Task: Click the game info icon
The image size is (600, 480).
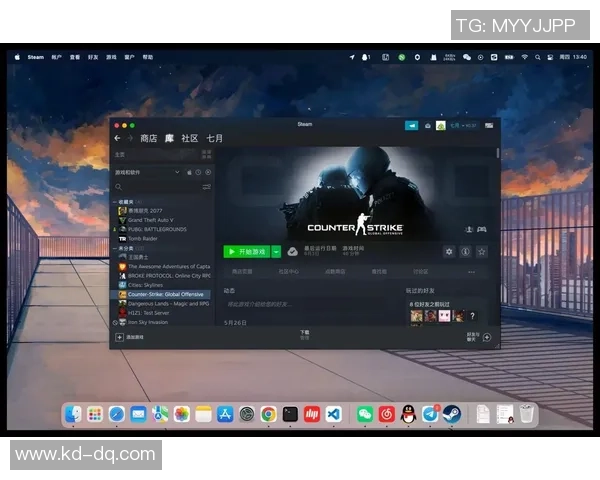Action: 465,252
